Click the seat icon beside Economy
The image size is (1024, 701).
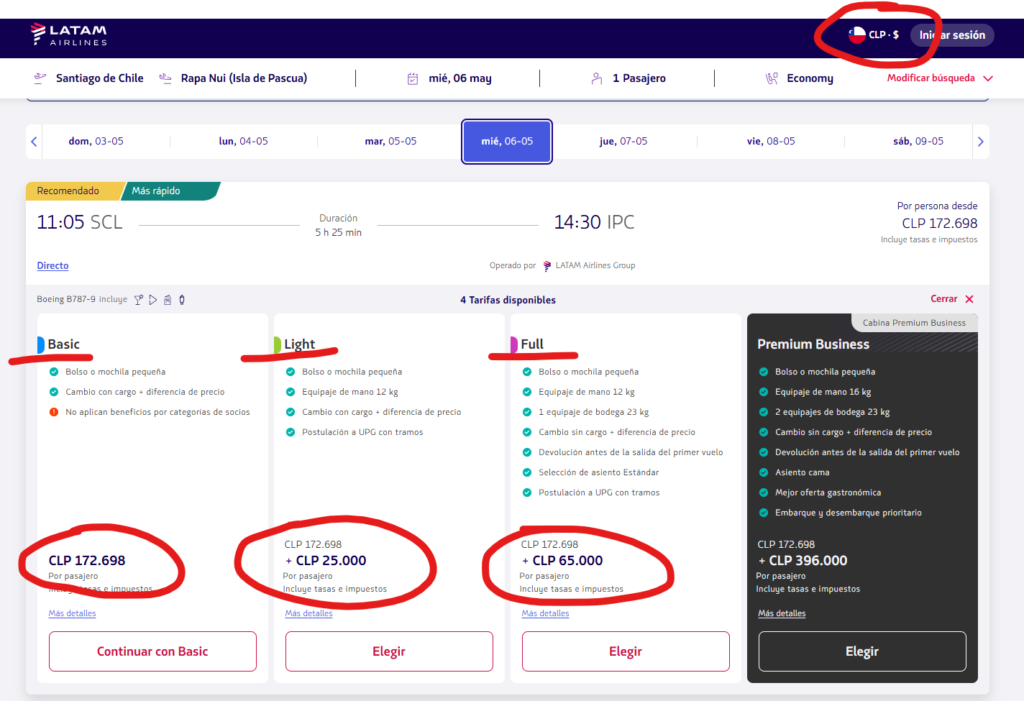coord(772,78)
